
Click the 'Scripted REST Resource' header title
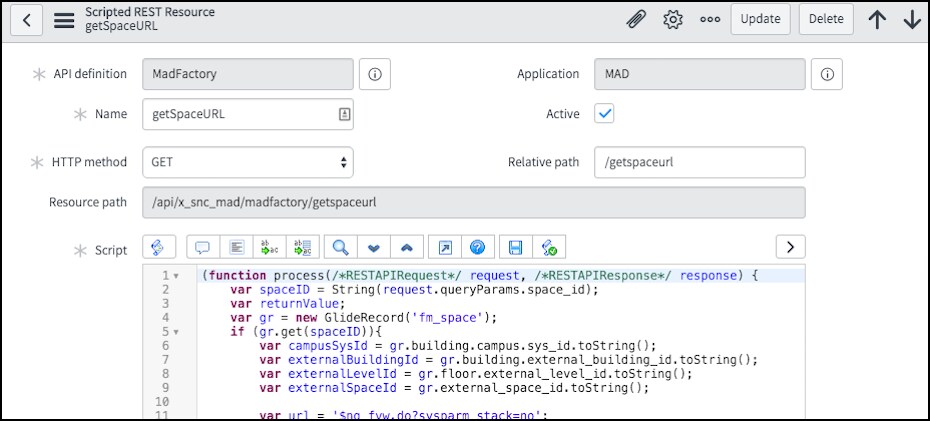150,12
